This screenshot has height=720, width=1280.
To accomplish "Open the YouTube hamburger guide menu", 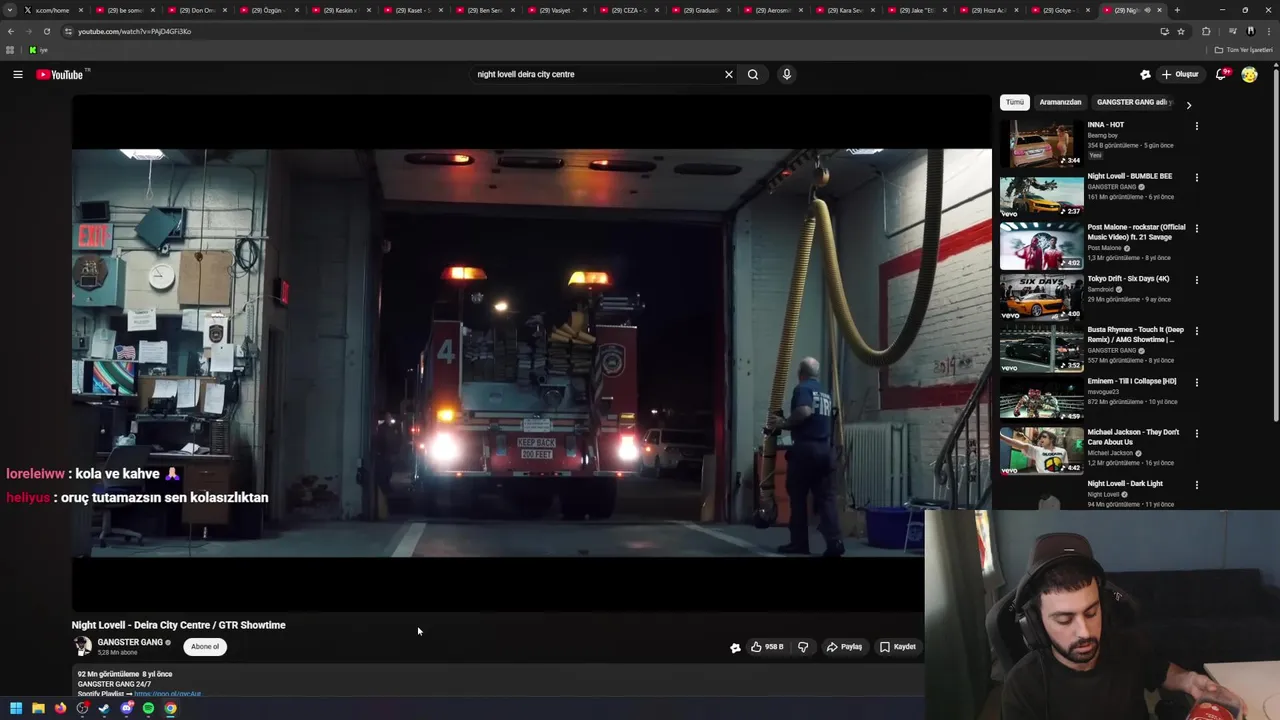I will (x=18, y=74).
